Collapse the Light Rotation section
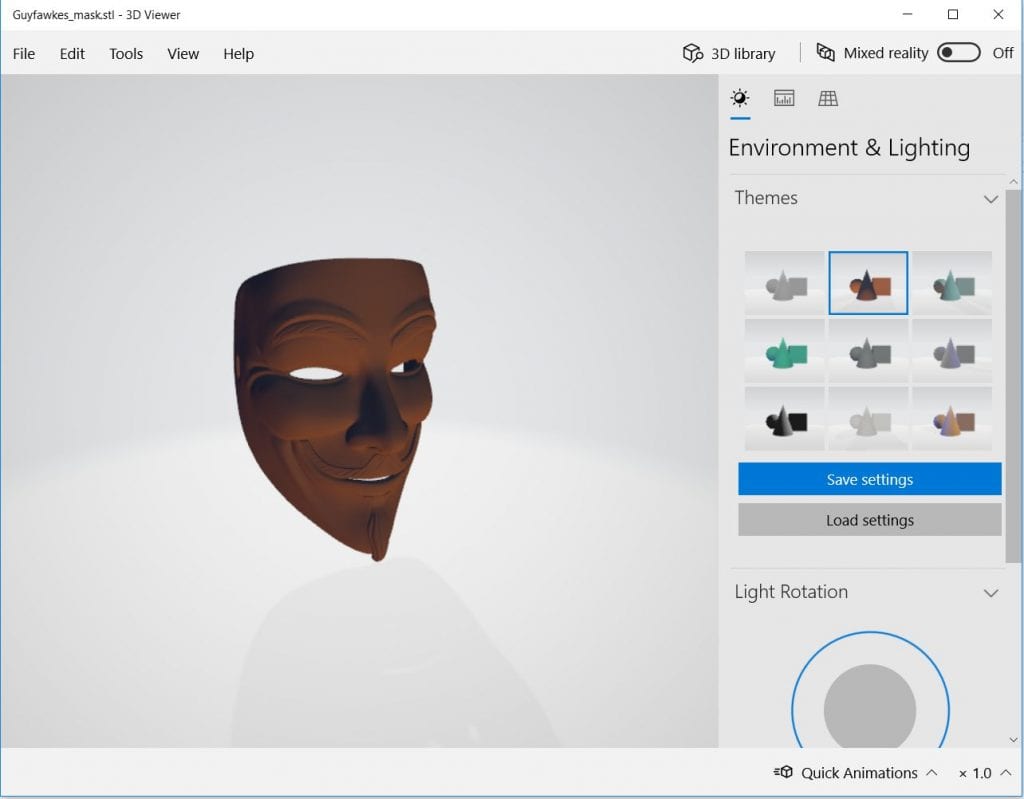This screenshot has width=1024, height=799. coord(990,593)
